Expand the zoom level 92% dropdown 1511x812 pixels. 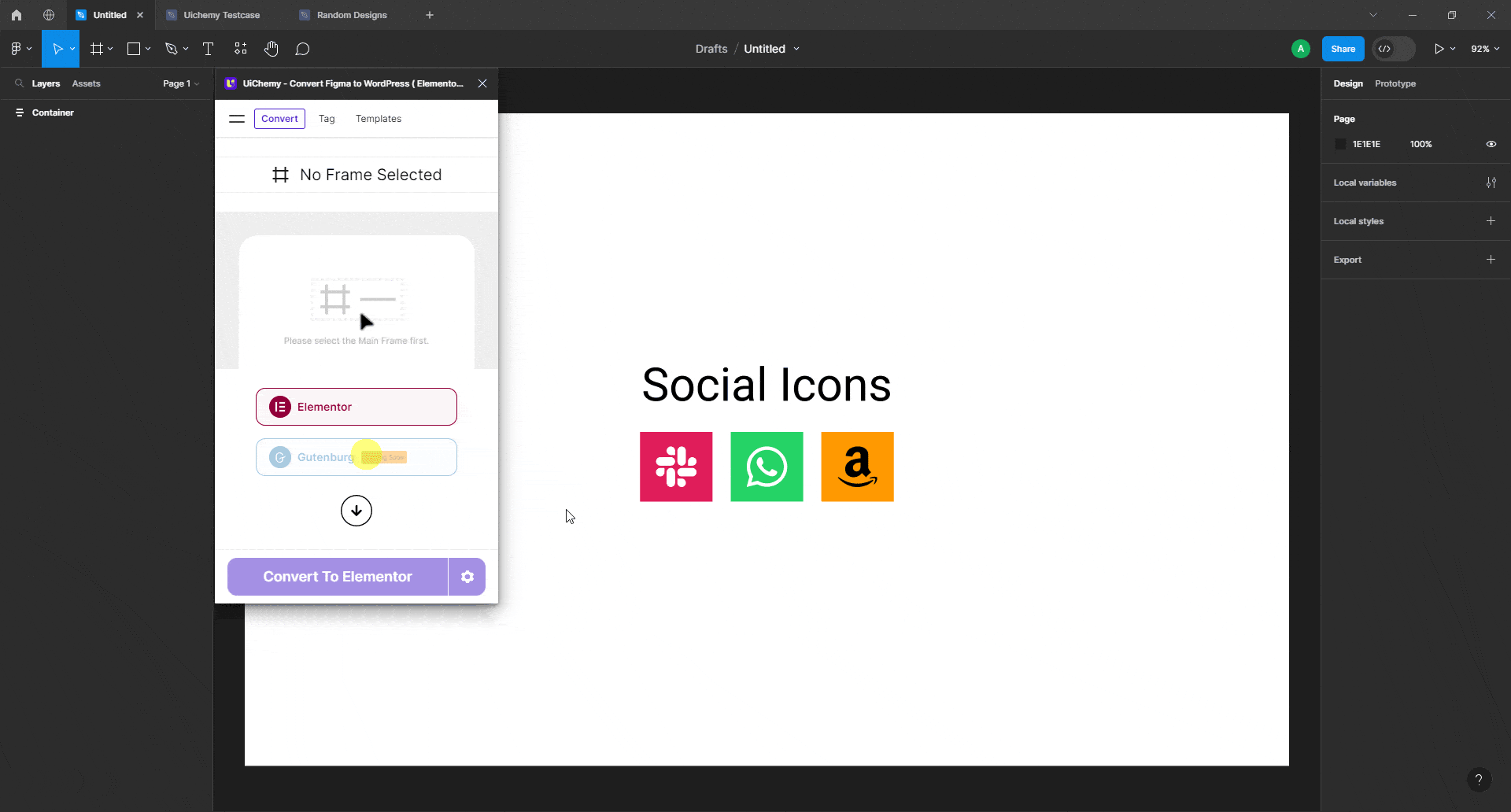click(1485, 49)
